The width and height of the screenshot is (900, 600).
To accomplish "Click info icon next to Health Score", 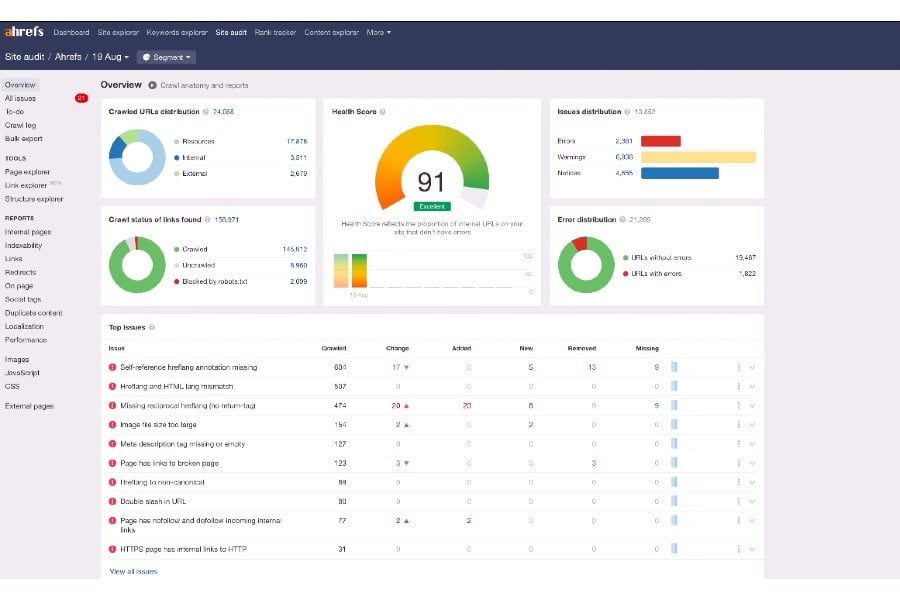I will click(x=382, y=111).
